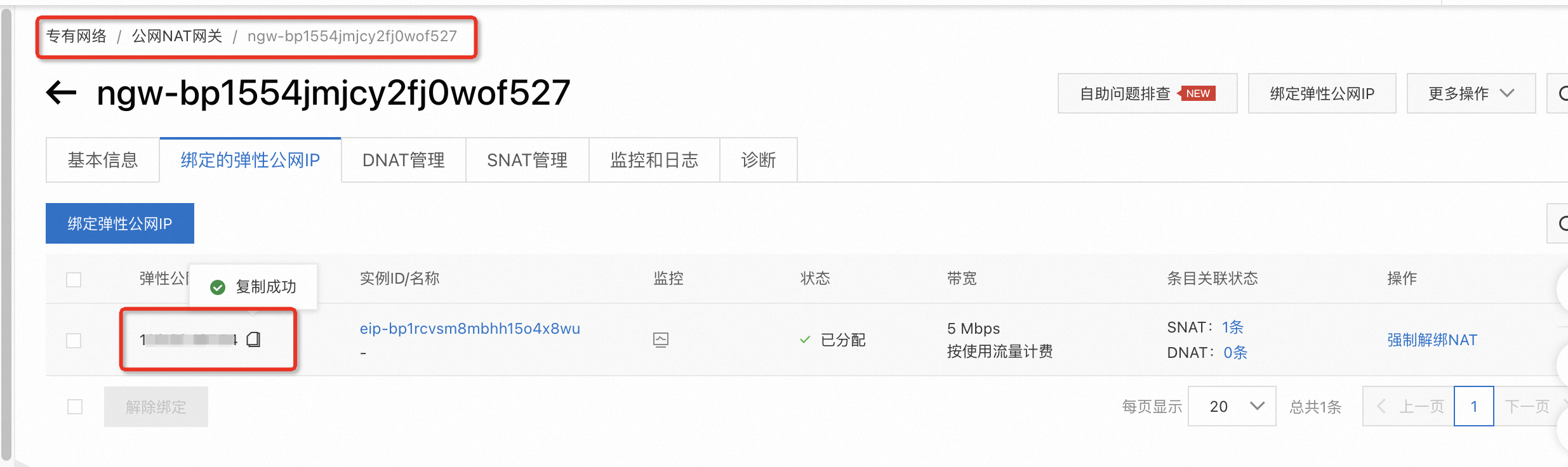
Task: Open the SNAT管理 tab
Action: click(x=527, y=160)
